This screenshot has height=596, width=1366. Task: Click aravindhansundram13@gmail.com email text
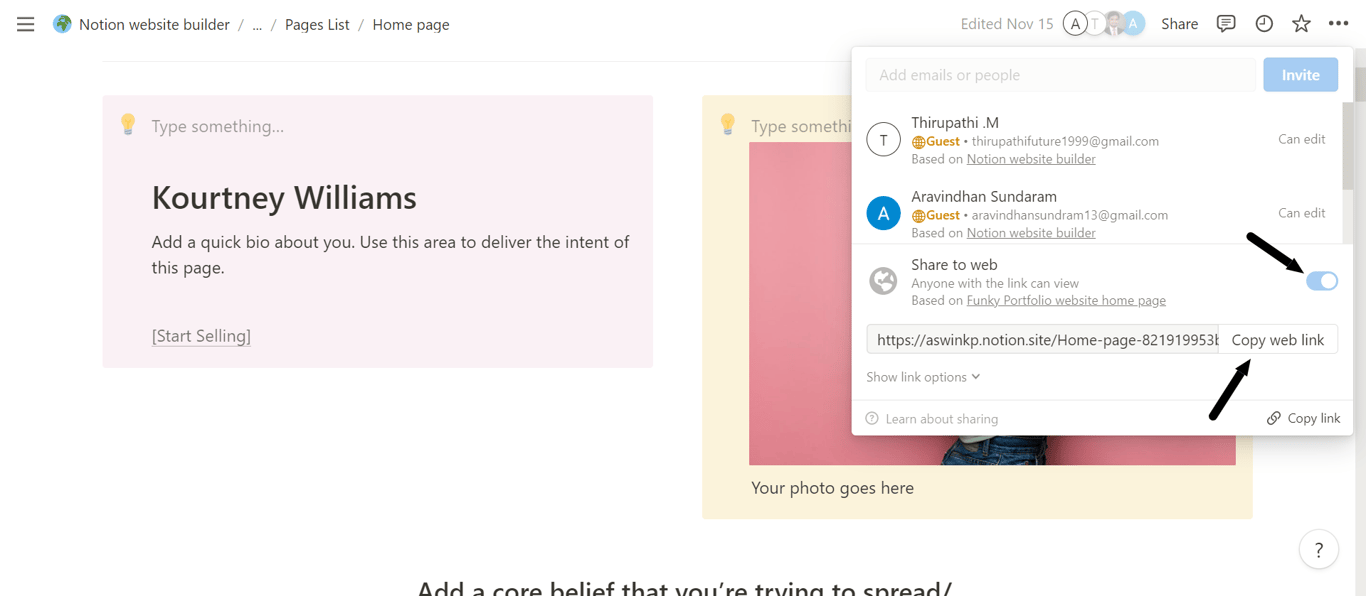click(1070, 215)
